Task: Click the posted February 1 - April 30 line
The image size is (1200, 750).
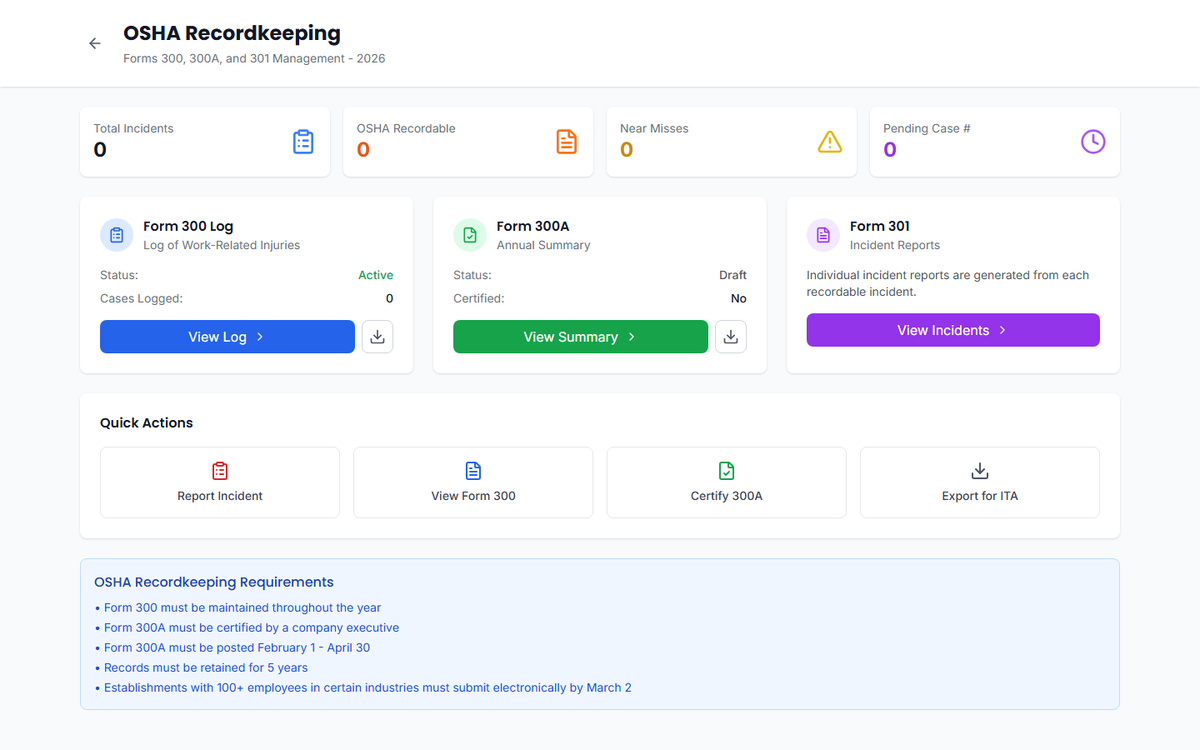Action: [232, 648]
